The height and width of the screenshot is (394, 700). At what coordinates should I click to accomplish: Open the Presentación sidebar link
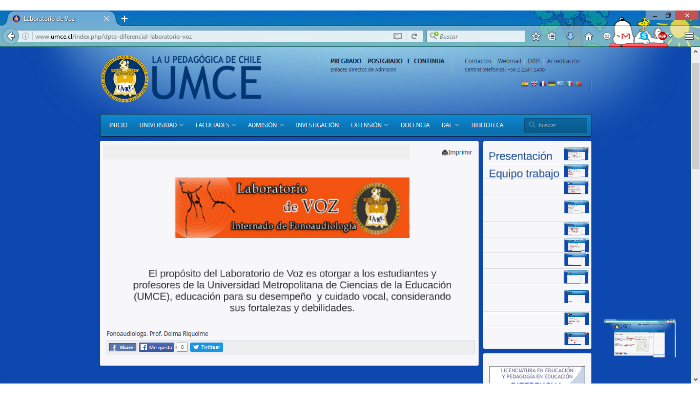coord(520,156)
